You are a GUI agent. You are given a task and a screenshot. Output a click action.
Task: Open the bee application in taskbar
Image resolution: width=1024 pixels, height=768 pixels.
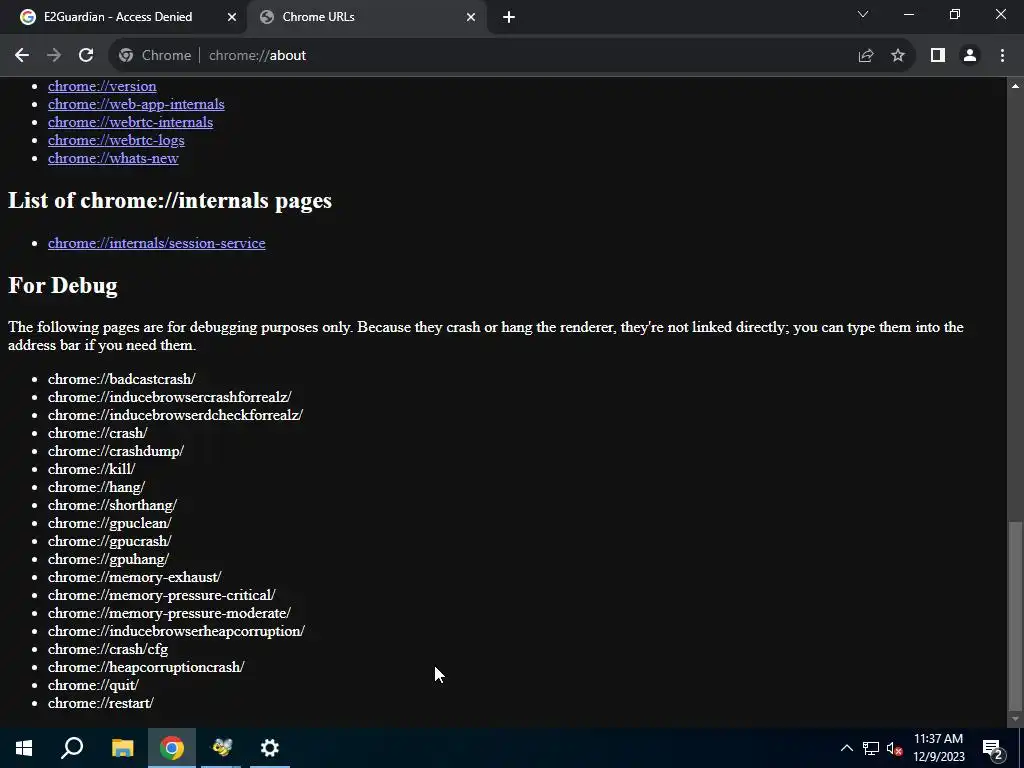pyautogui.click(x=221, y=748)
